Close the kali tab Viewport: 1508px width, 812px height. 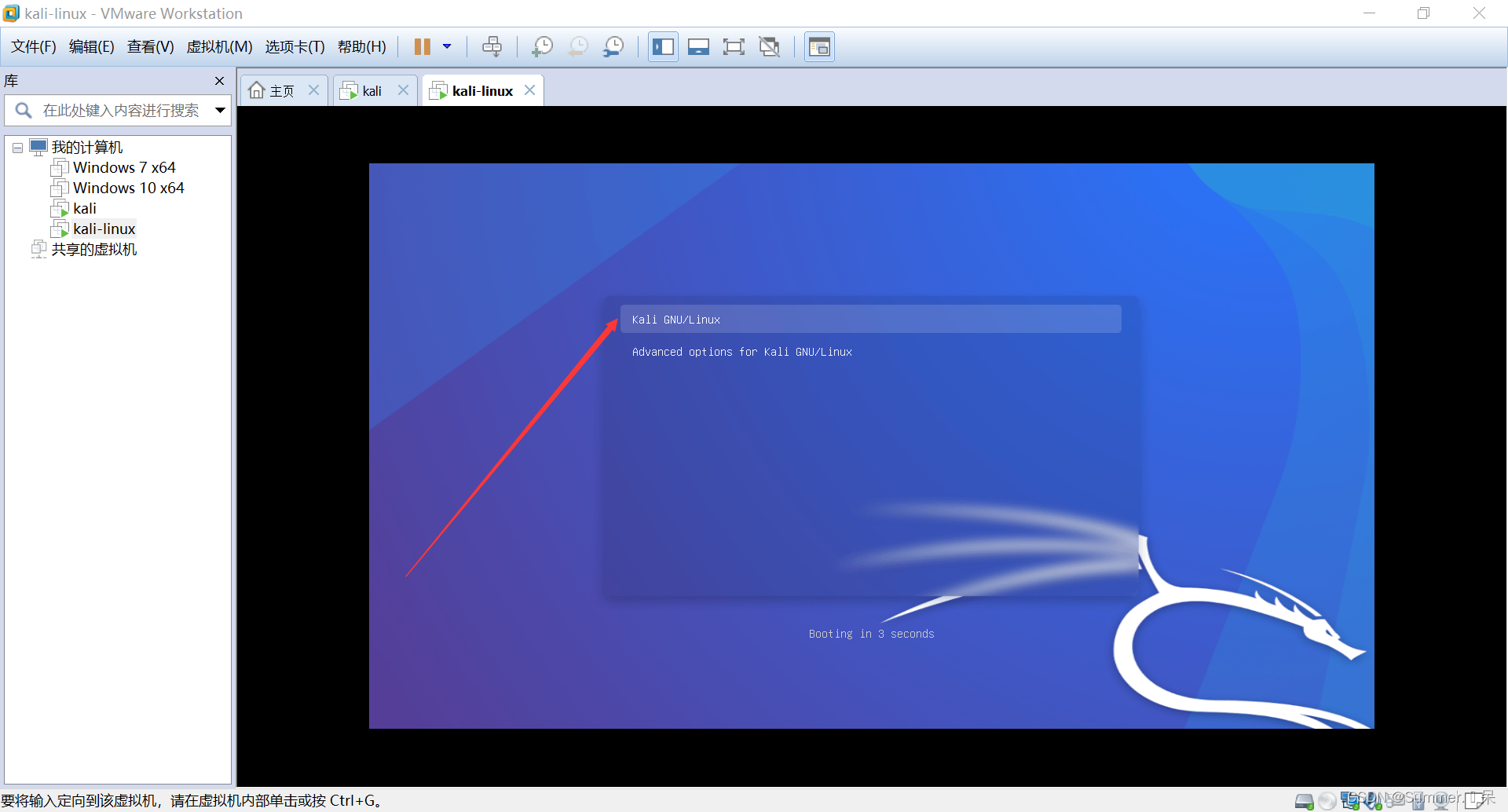point(403,90)
